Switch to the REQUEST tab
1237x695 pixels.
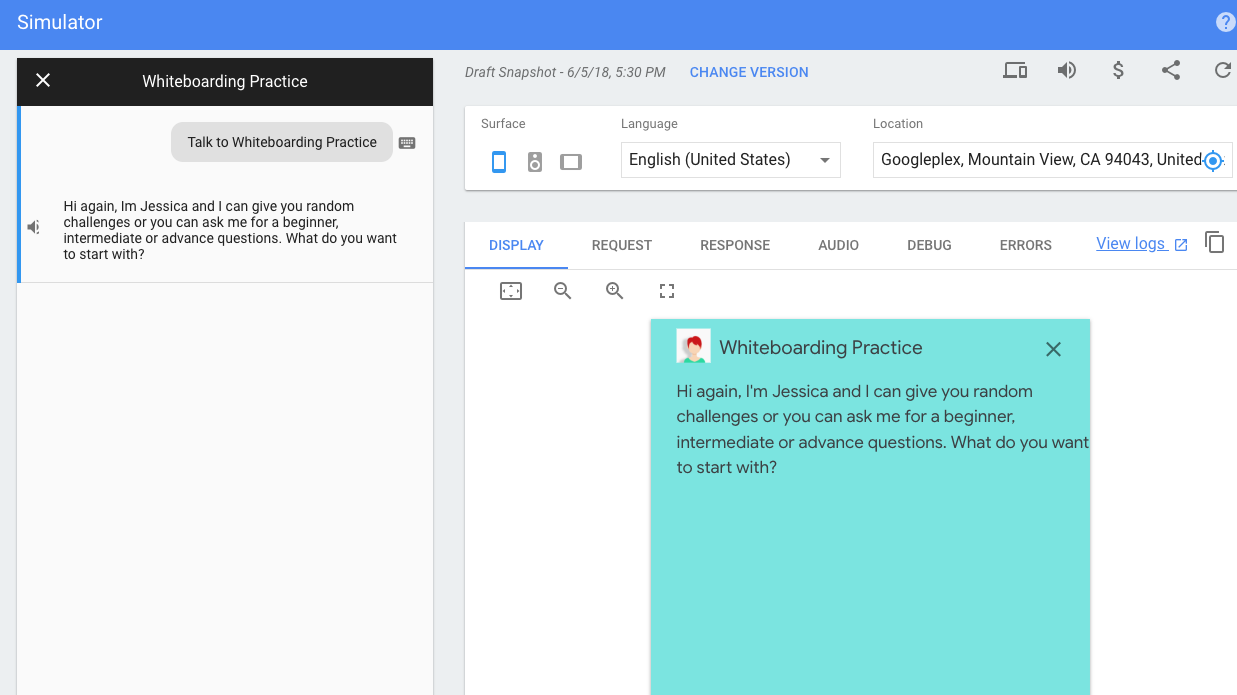click(x=622, y=245)
